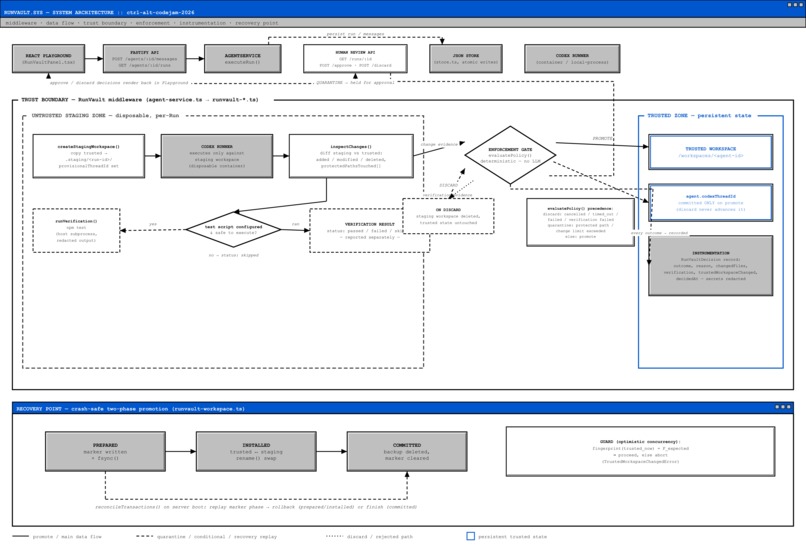Click the 'no → status: skipped' label
The width and height of the screenshot is (806, 546).
(x=233, y=255)
